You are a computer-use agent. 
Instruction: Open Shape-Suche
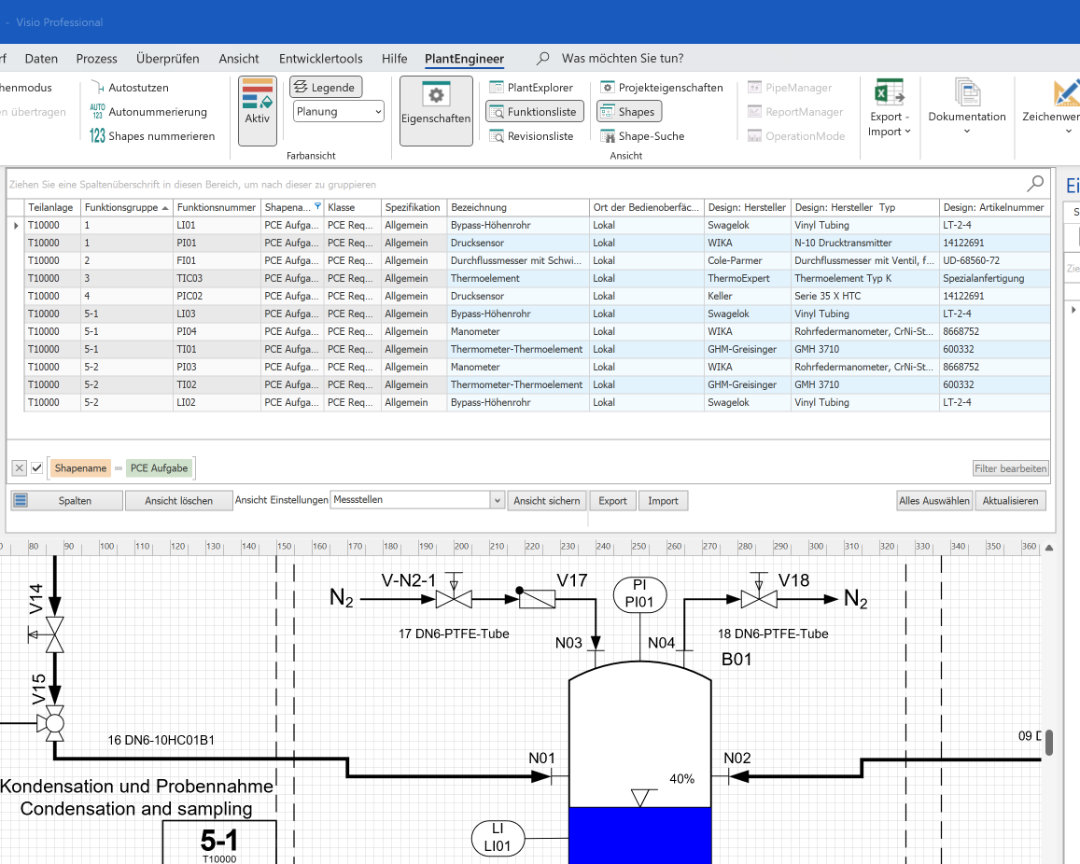tap(642, 136)
